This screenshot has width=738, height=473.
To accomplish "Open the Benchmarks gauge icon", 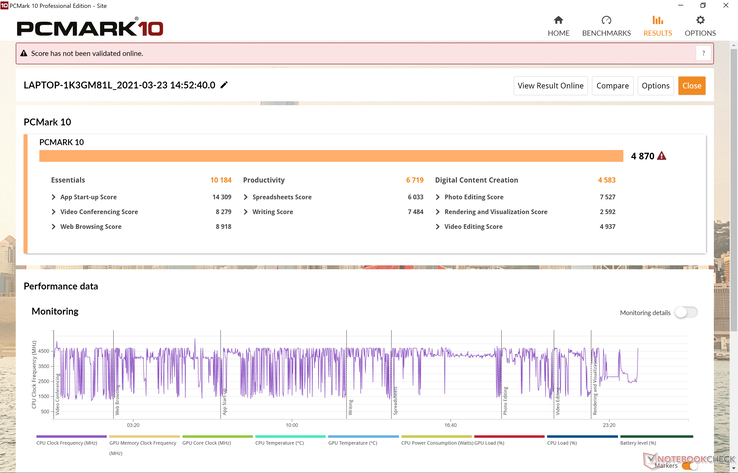I will tap(606, 20).
